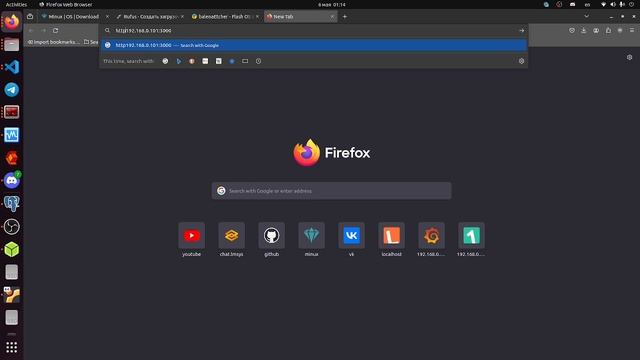640x360 pixels.
Task: Launch Discord from the dock
Action: (11, 180)
